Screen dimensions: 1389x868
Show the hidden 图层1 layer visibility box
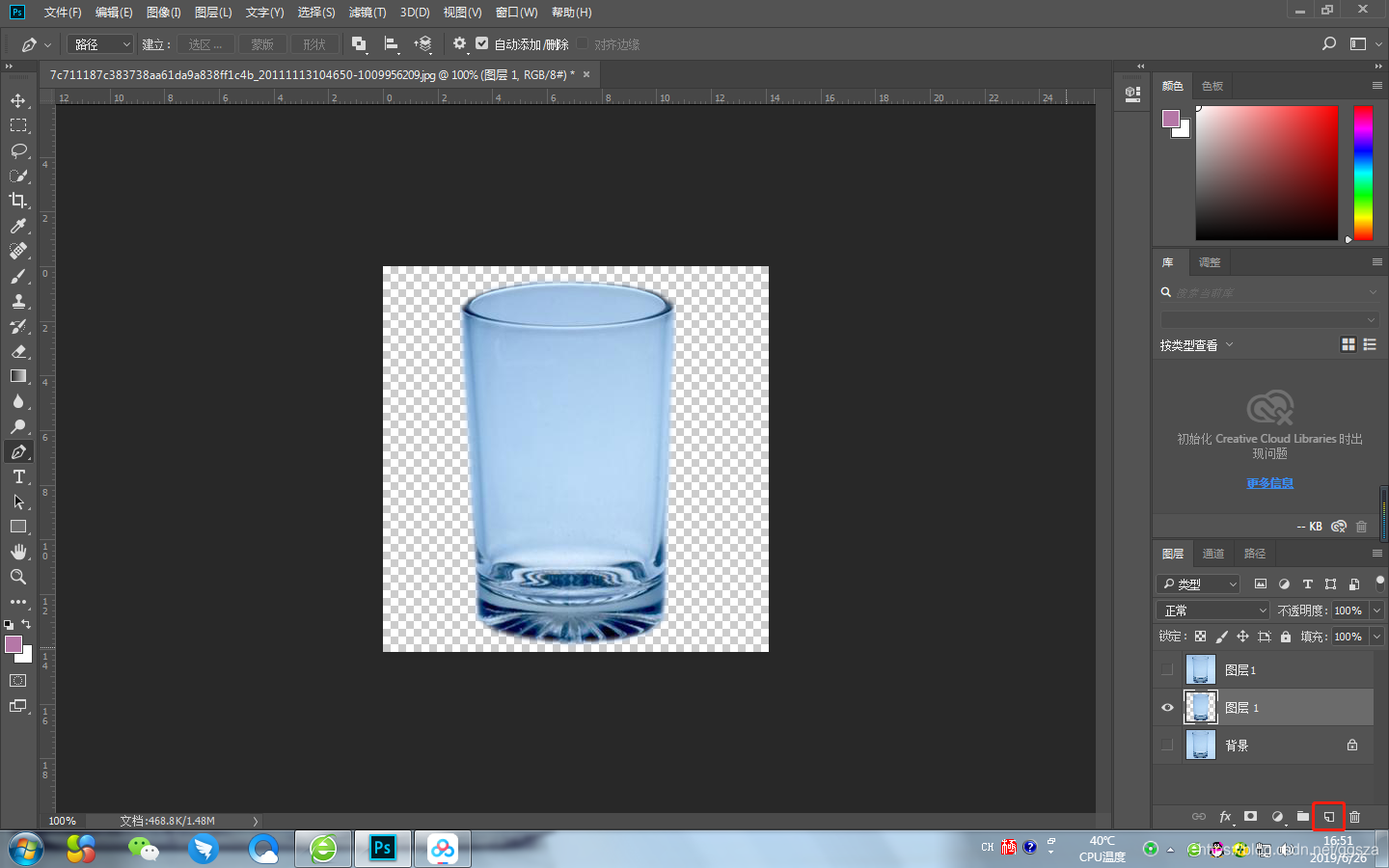click(1167, 669)
